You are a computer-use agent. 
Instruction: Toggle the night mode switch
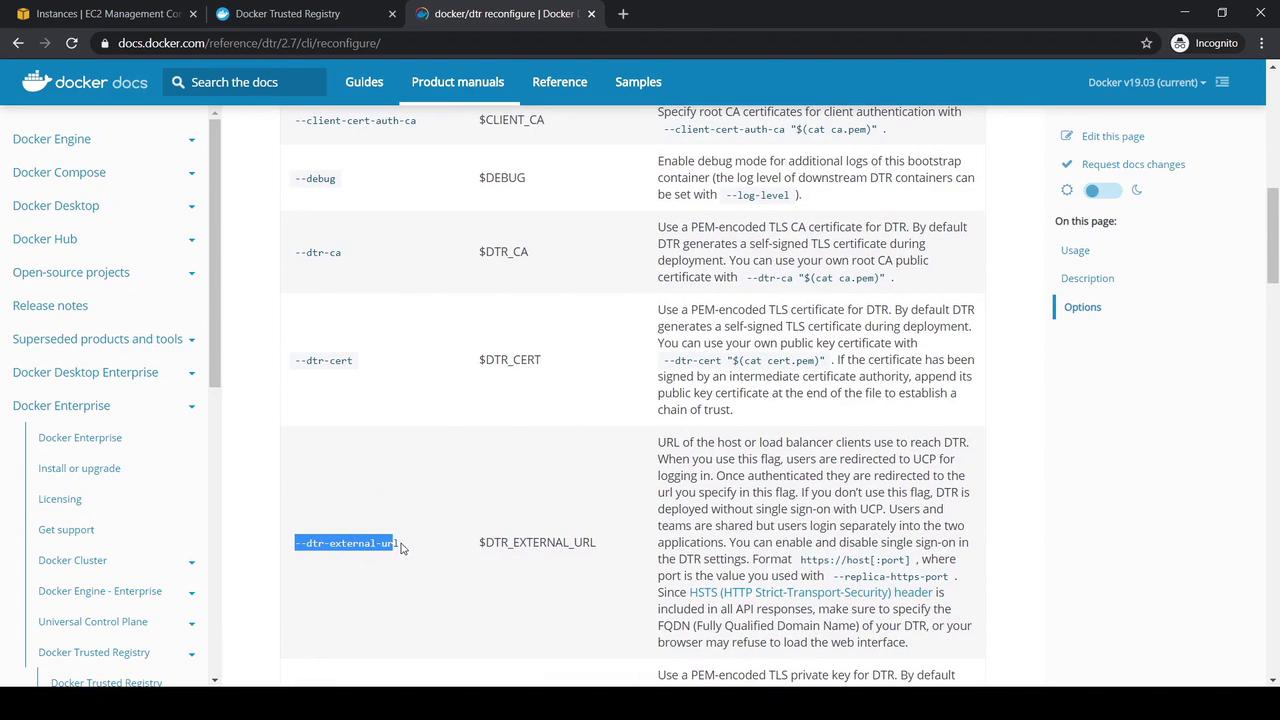(1102, 190)
